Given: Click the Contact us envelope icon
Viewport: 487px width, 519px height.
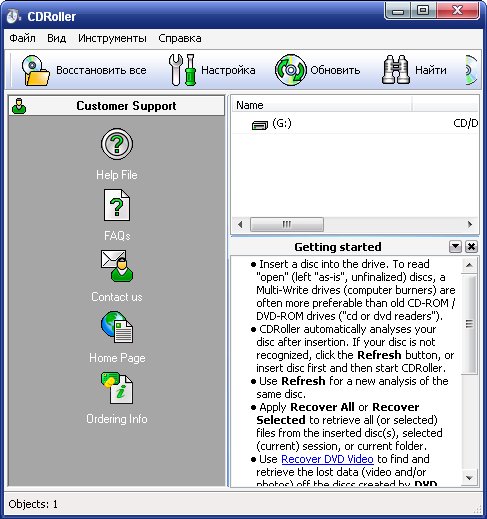Looking at the screenshot, I should 117,266.
